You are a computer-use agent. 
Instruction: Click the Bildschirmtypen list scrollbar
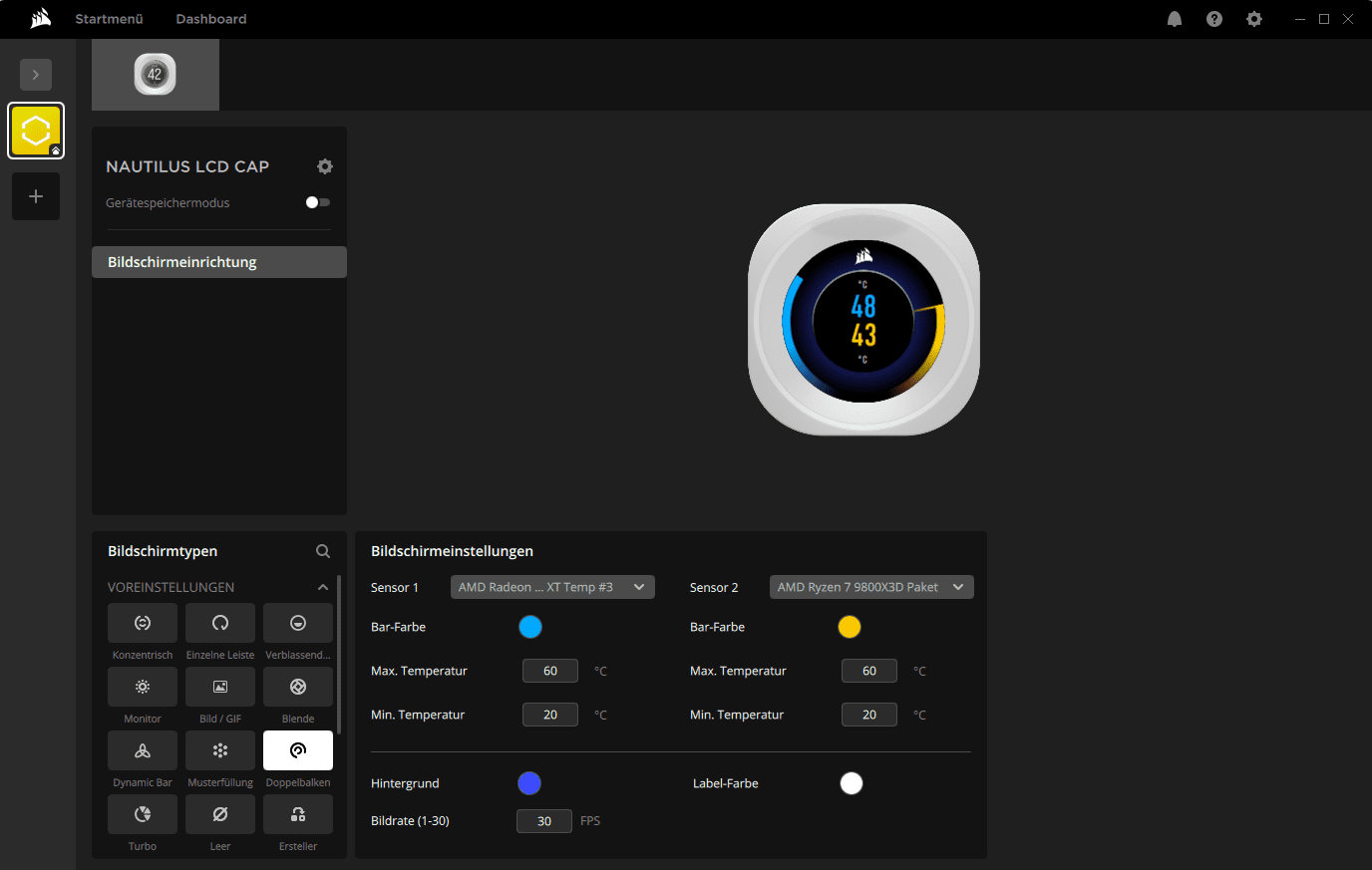(x=339, y=655)
